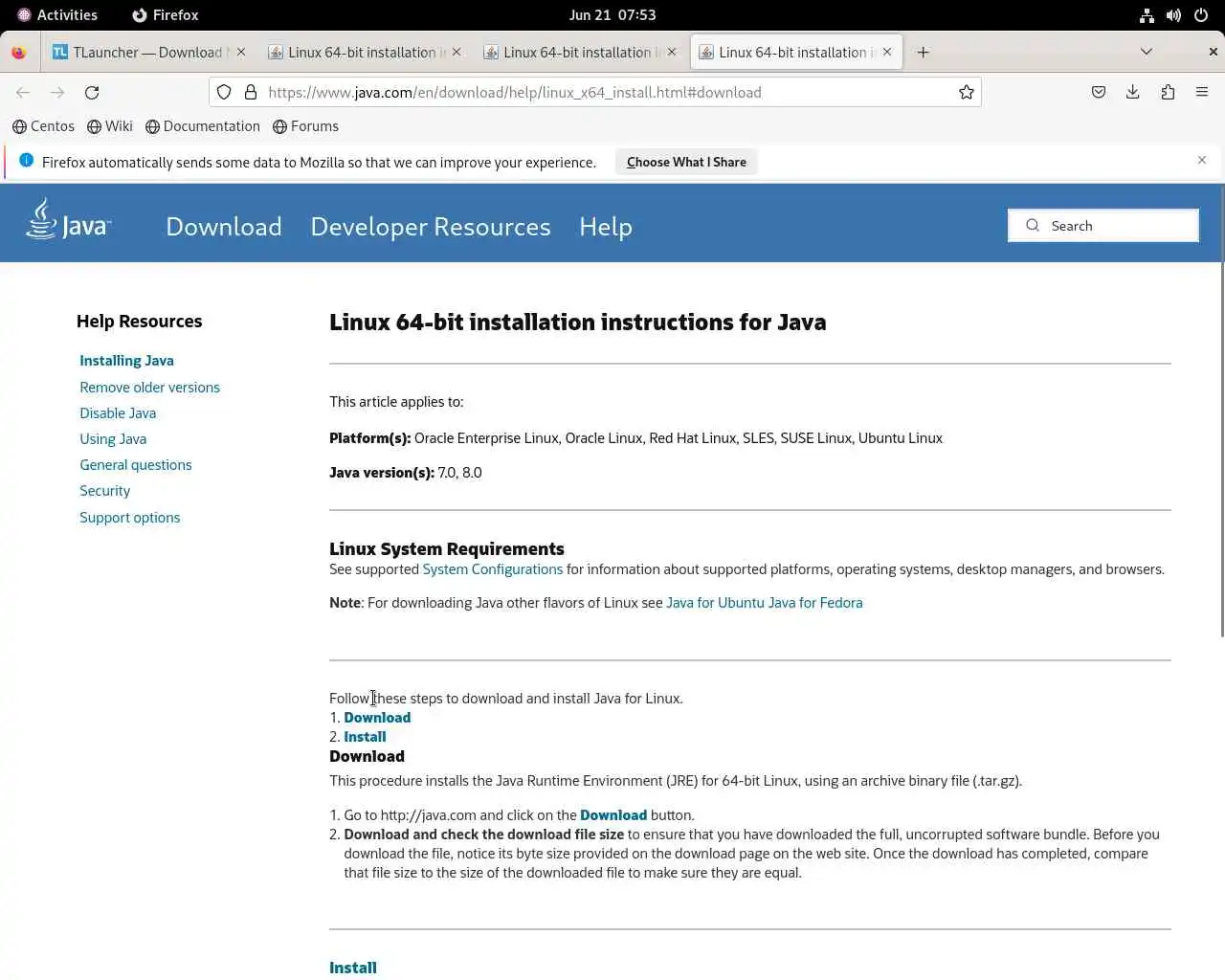Jump to step 2 Install anchor link
Viewport: 1225px width, 980px height.
pyautogui.click(x=365, y=737)
